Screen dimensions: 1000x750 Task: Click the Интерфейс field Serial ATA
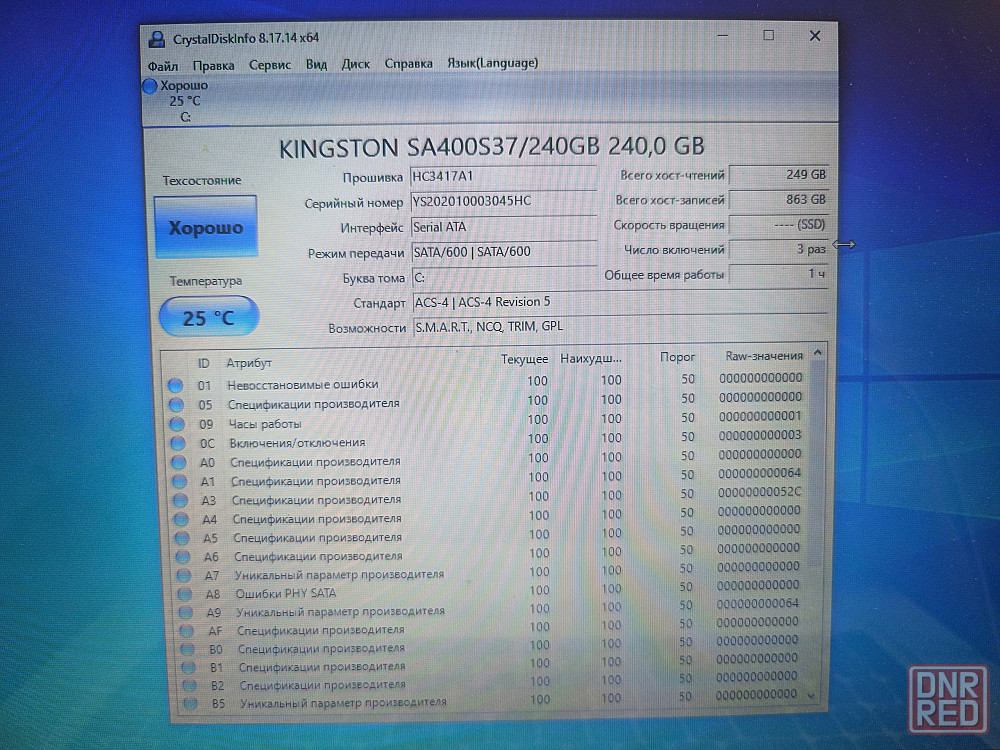coord(503,227)
